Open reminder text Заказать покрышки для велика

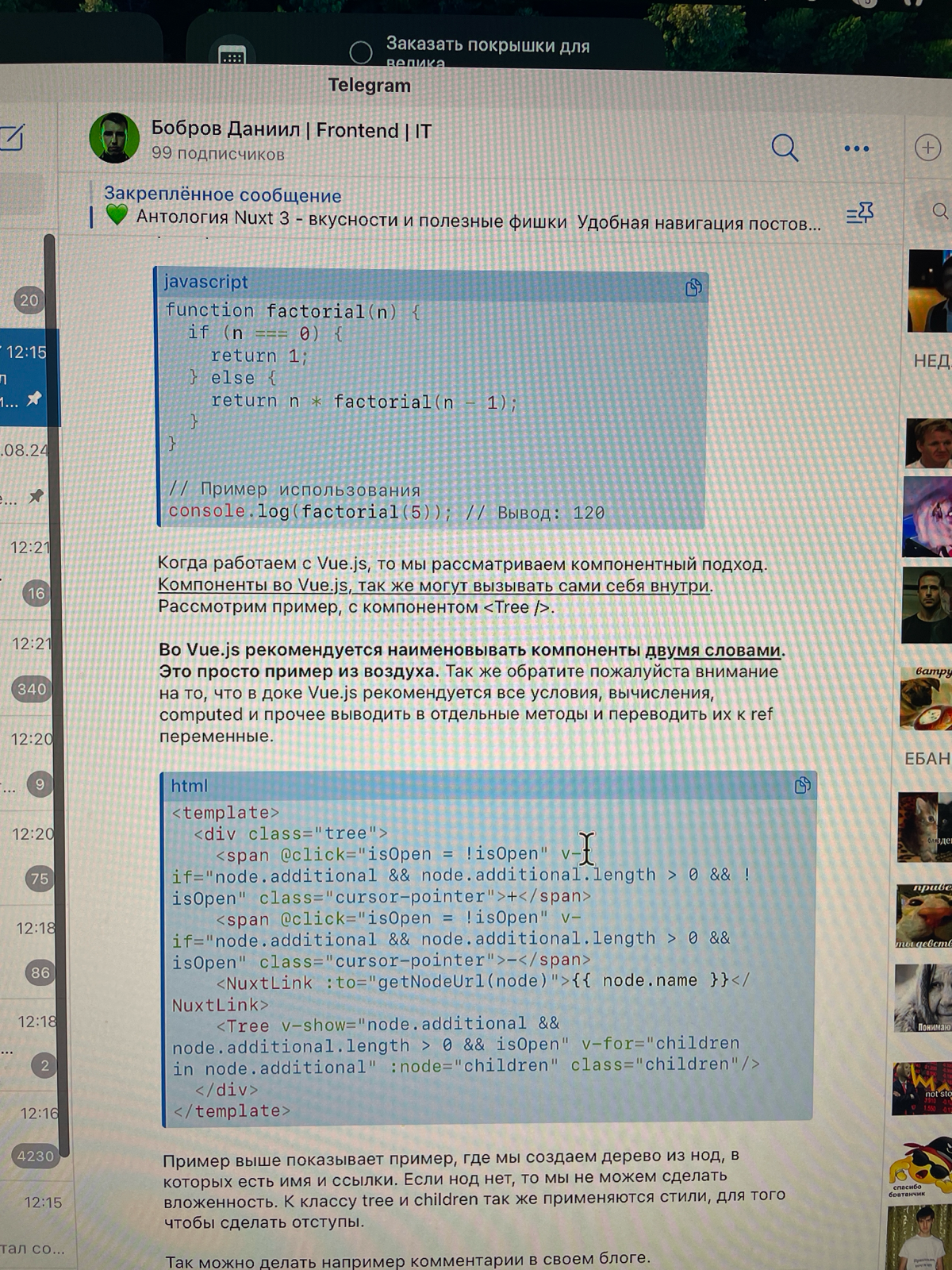pyautogui.click(x=487, y=52)
